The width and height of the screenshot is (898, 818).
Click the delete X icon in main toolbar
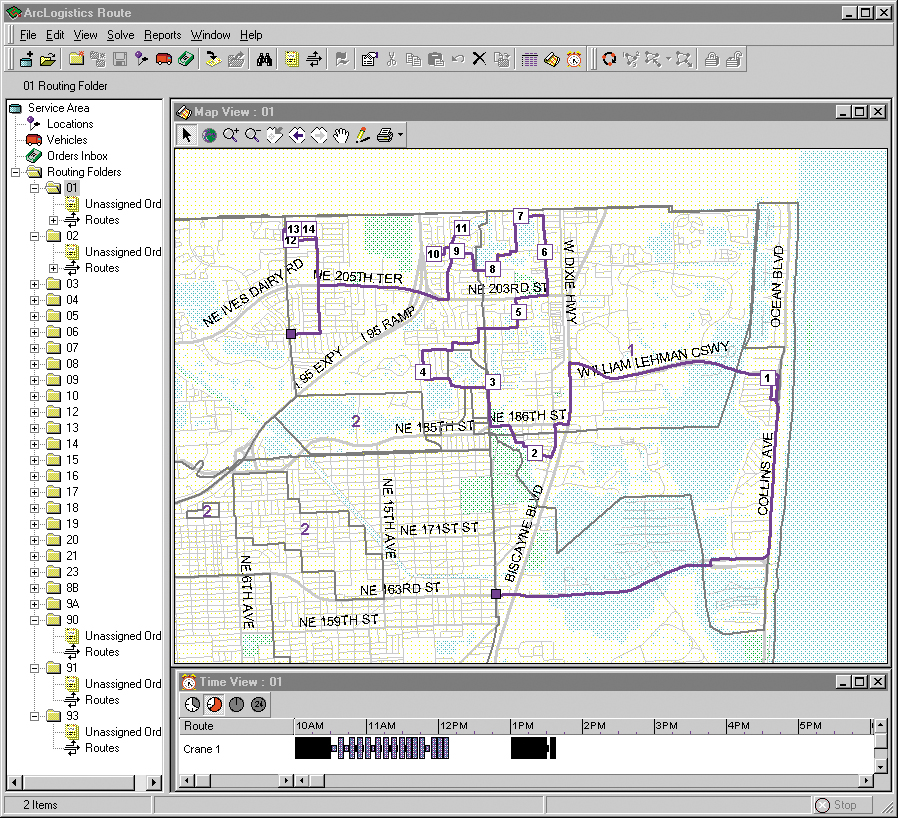tap(478, 59)
